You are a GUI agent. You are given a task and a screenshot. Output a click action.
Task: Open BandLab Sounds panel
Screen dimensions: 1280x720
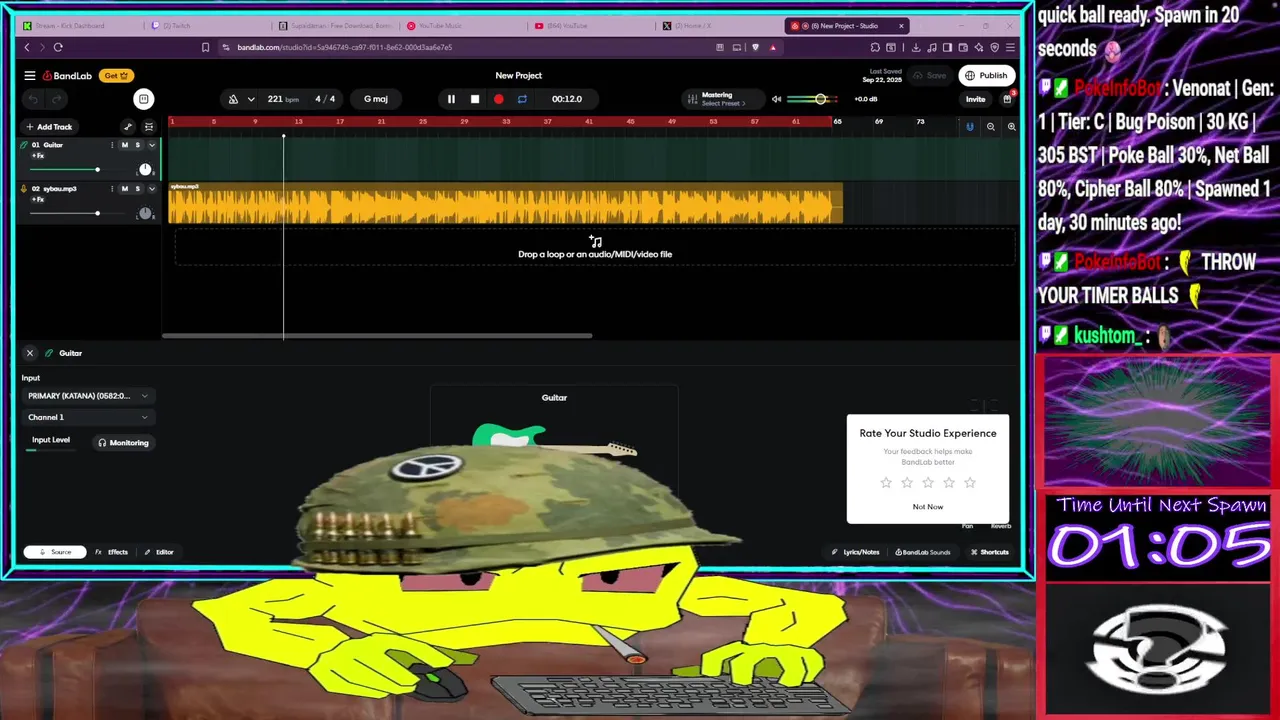(x=922, y=552)
